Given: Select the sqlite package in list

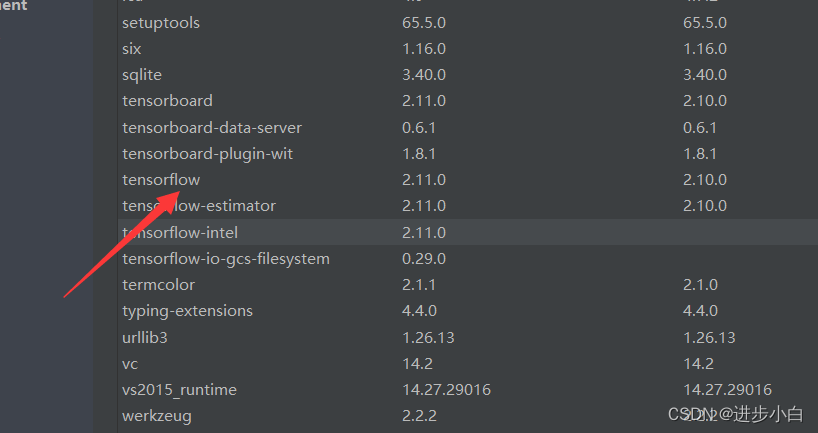Looking at the screenshot, I should coord(142,75).
